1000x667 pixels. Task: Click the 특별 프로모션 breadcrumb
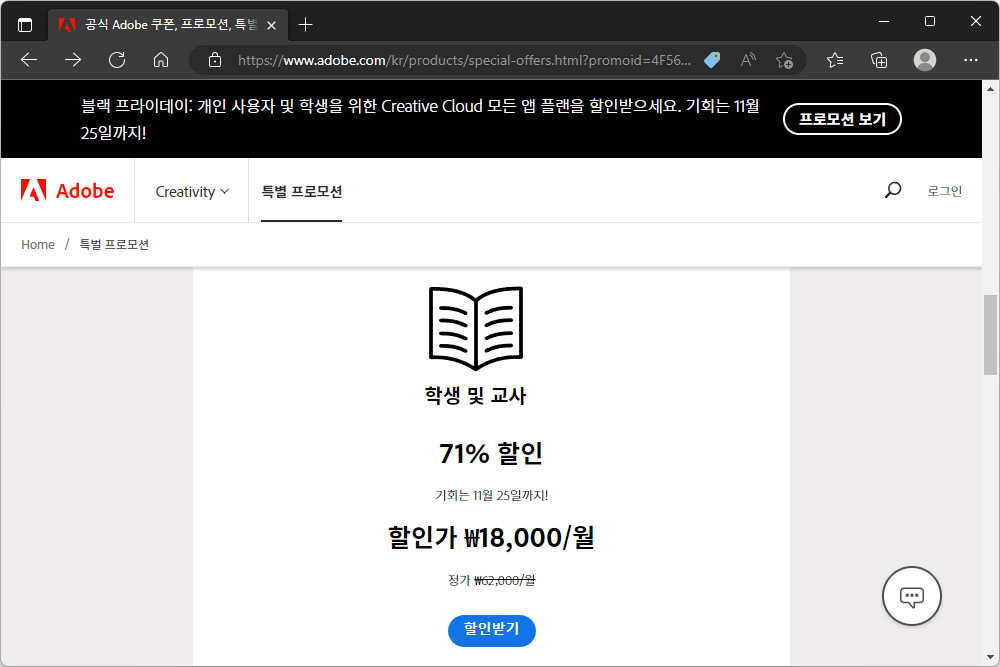[114, 245]
